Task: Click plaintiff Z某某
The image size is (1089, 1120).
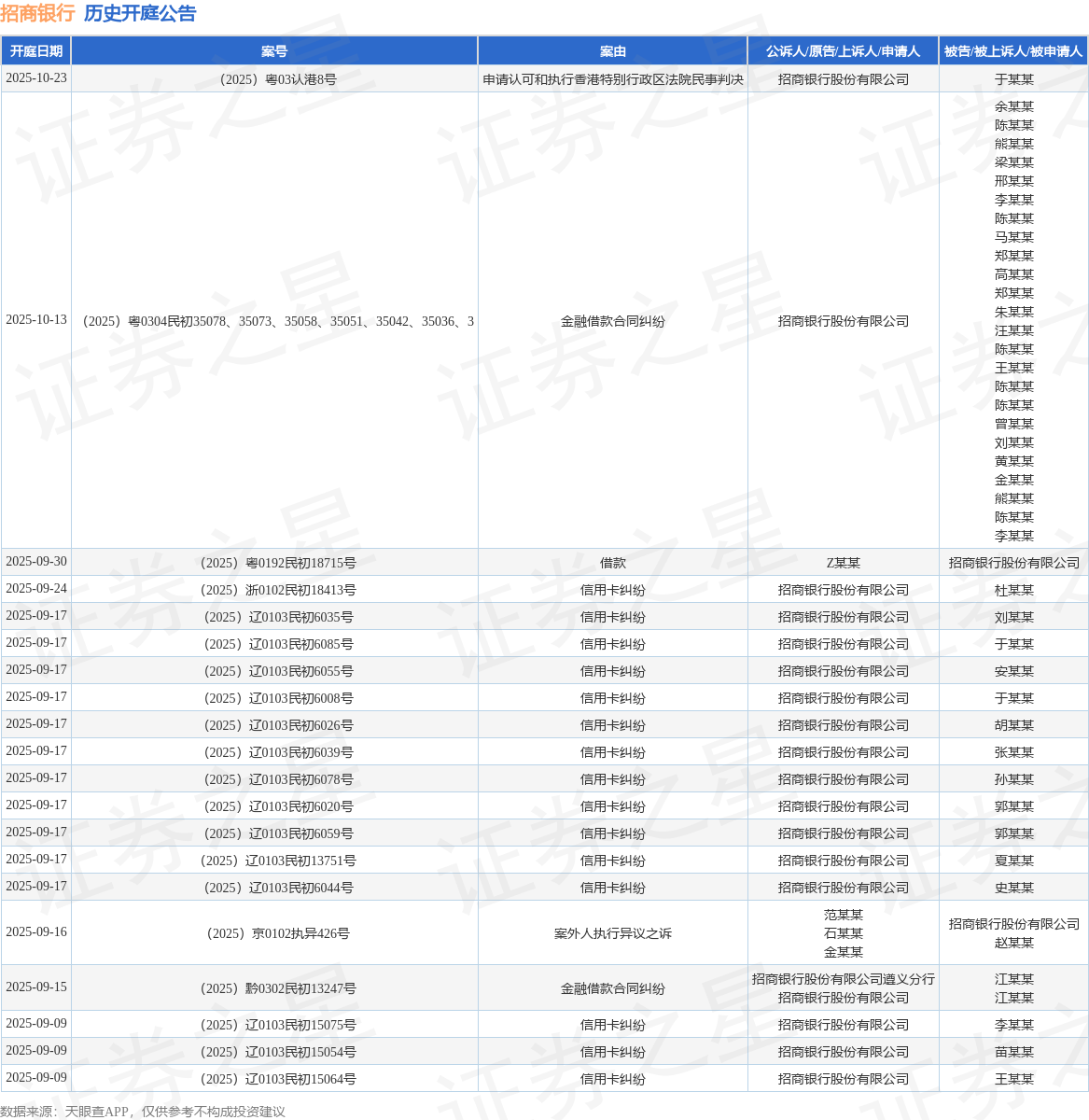Action: (x=844, y=563)
